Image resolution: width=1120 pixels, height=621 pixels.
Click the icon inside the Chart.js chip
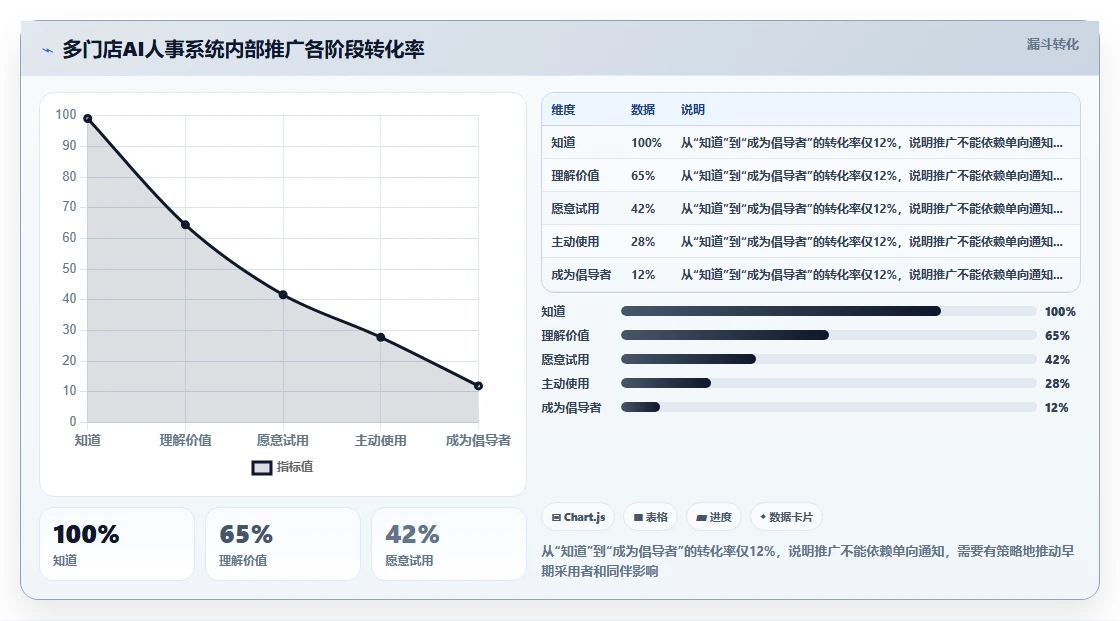point(556,517)
